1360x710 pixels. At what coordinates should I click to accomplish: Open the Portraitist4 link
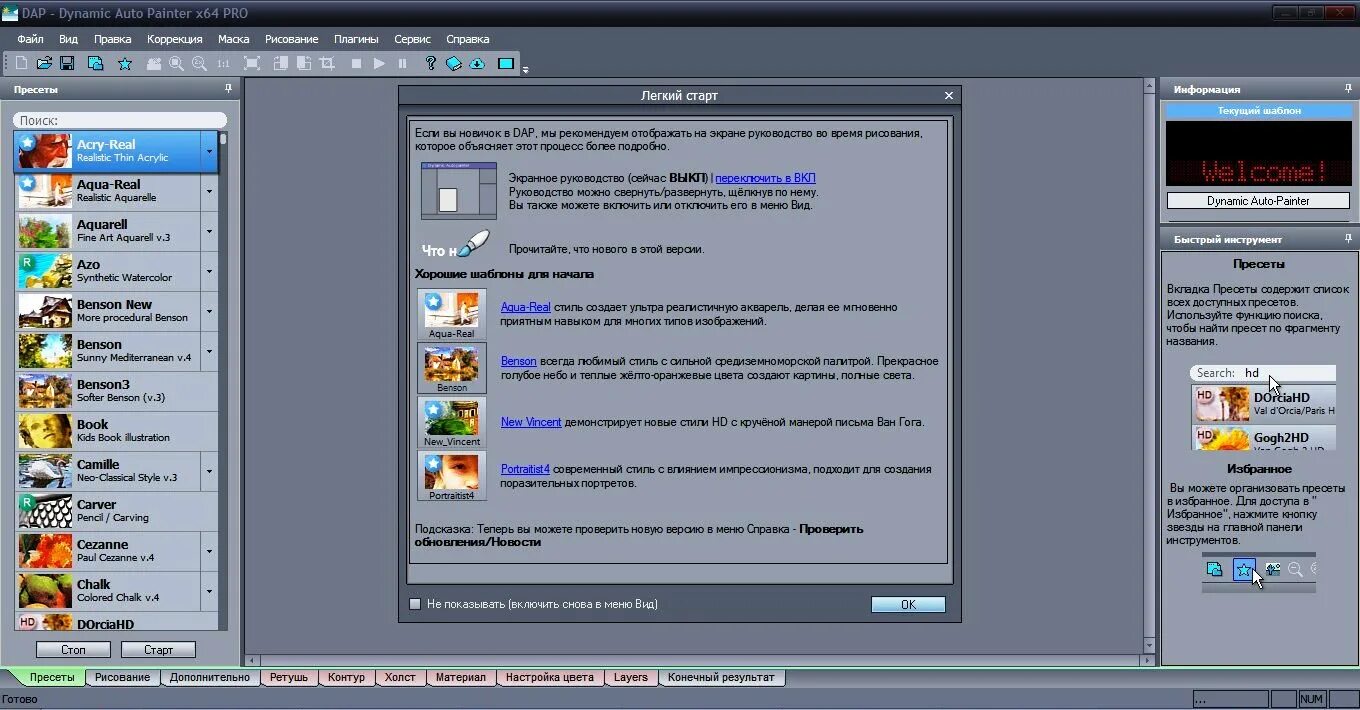click(525, 468)
